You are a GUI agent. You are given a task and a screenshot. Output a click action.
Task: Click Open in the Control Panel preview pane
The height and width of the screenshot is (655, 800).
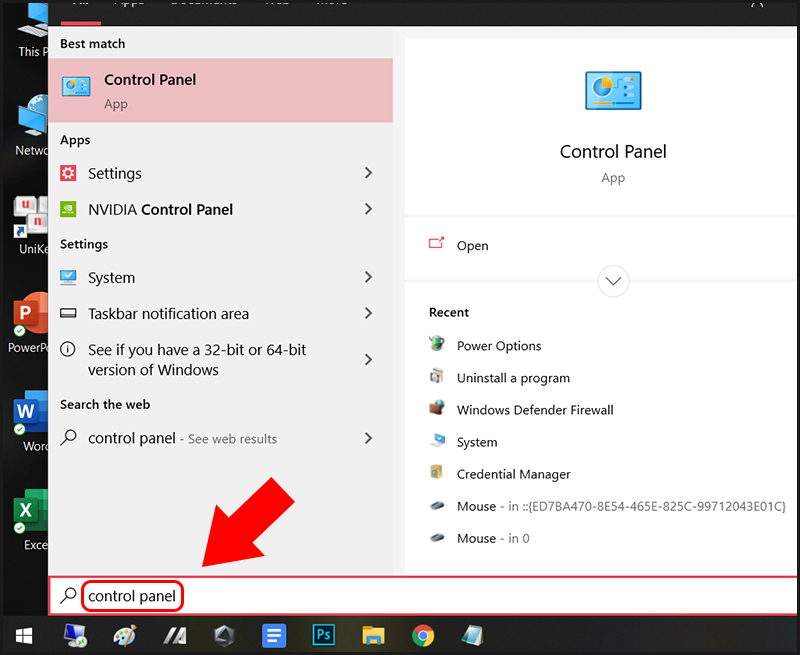pos(472,245)
